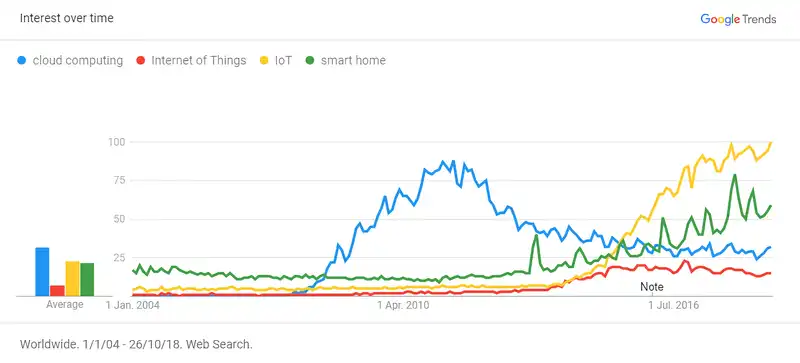Click the 1 Jan. 2004 axis label

pos(132,305)
